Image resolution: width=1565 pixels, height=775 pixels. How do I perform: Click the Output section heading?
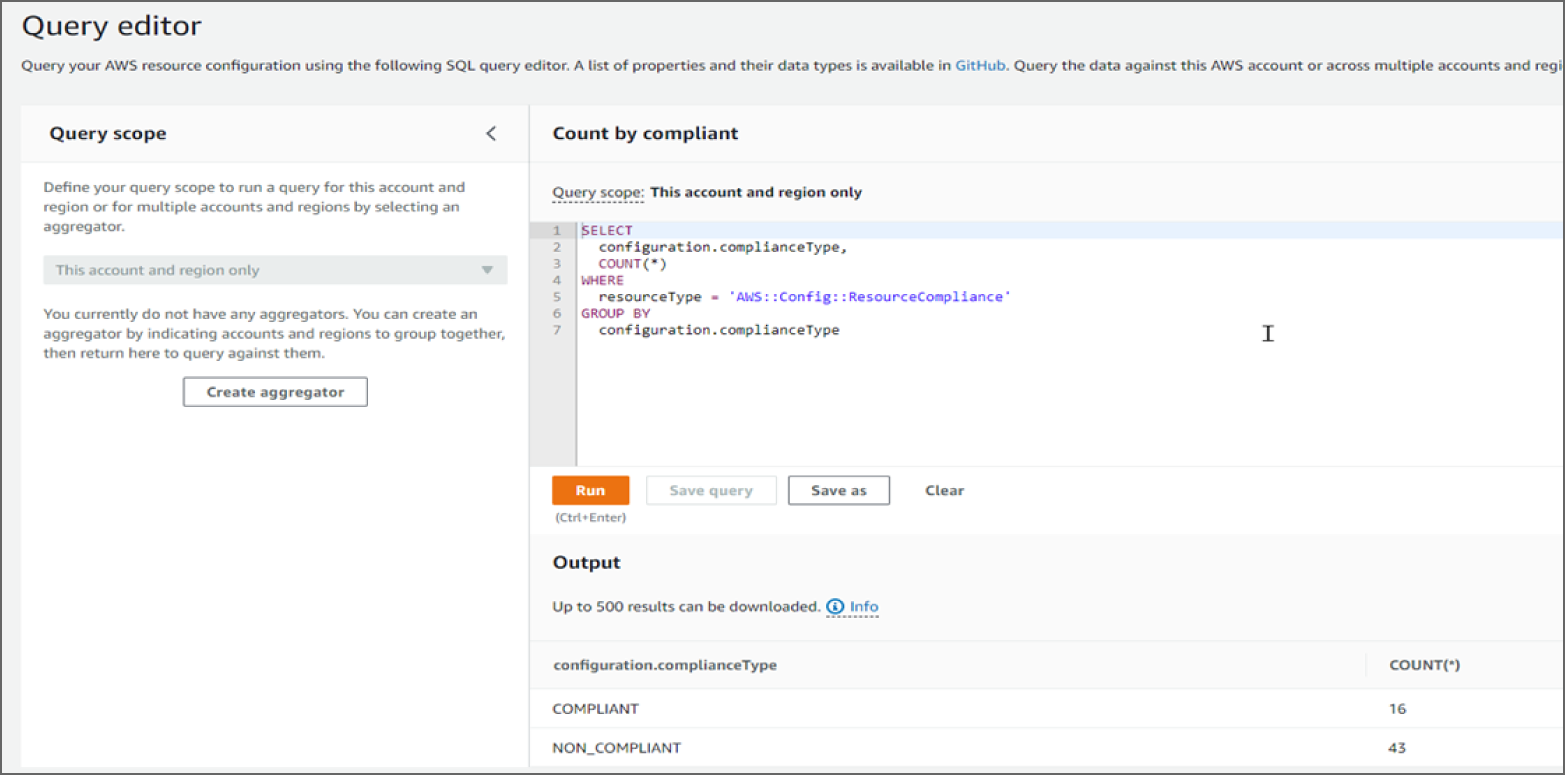tap(586, 562)
